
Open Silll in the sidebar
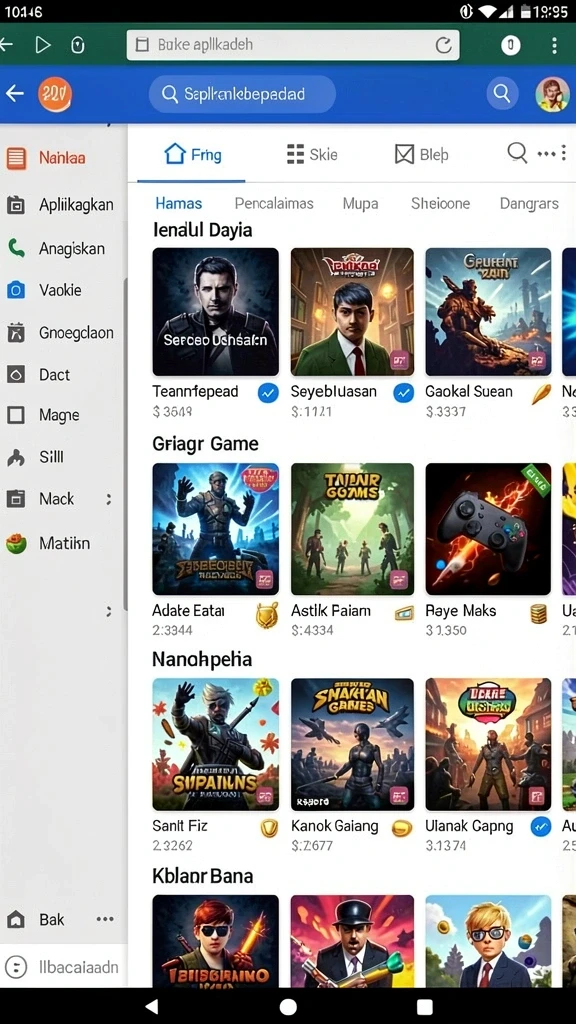pos(62,457)
